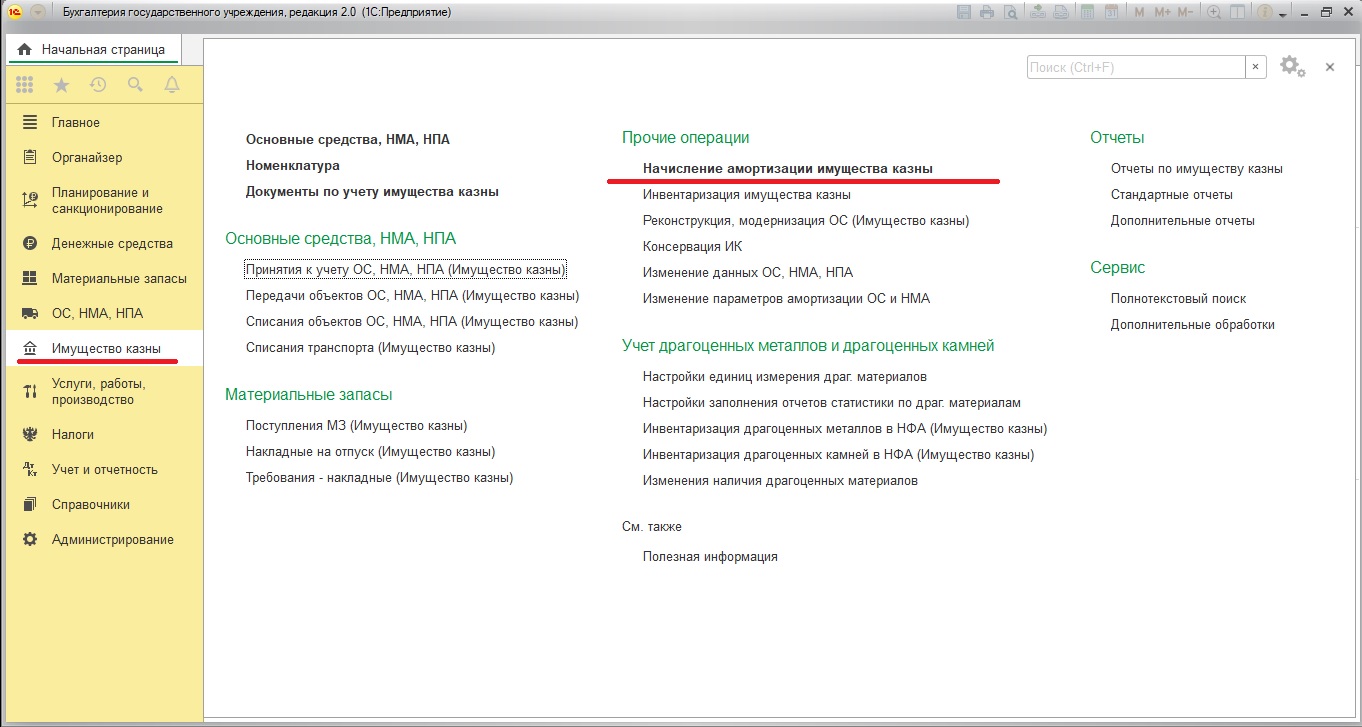Image resolution: width=1362 pixels, height=727 pixels.
Task: Open notifications bell icon
Action: [172, 85]
